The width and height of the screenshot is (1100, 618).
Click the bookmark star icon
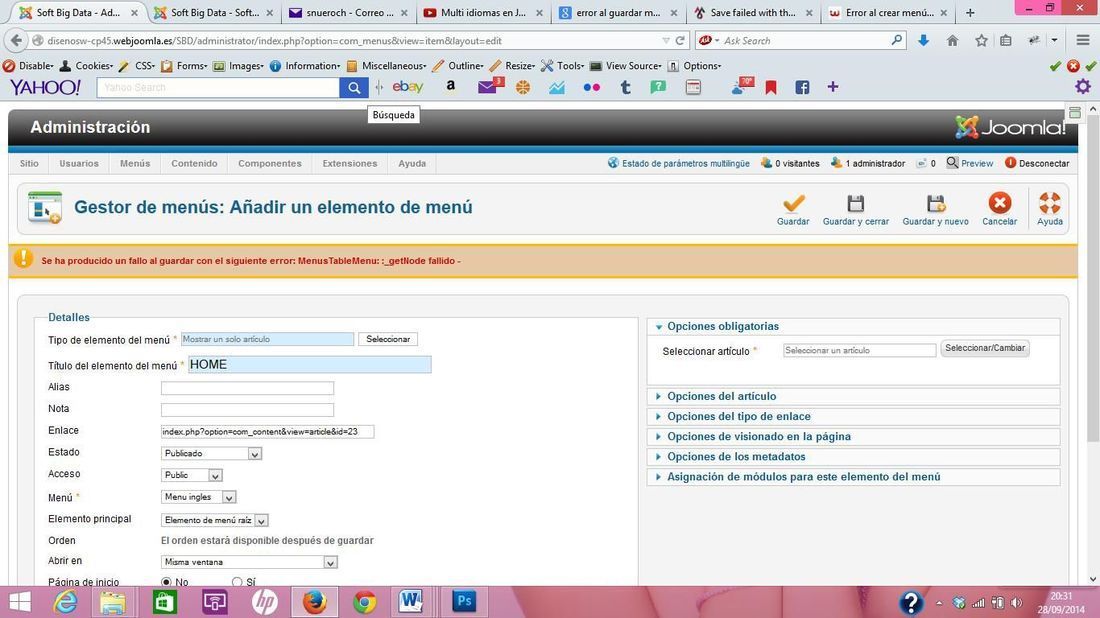981,41
